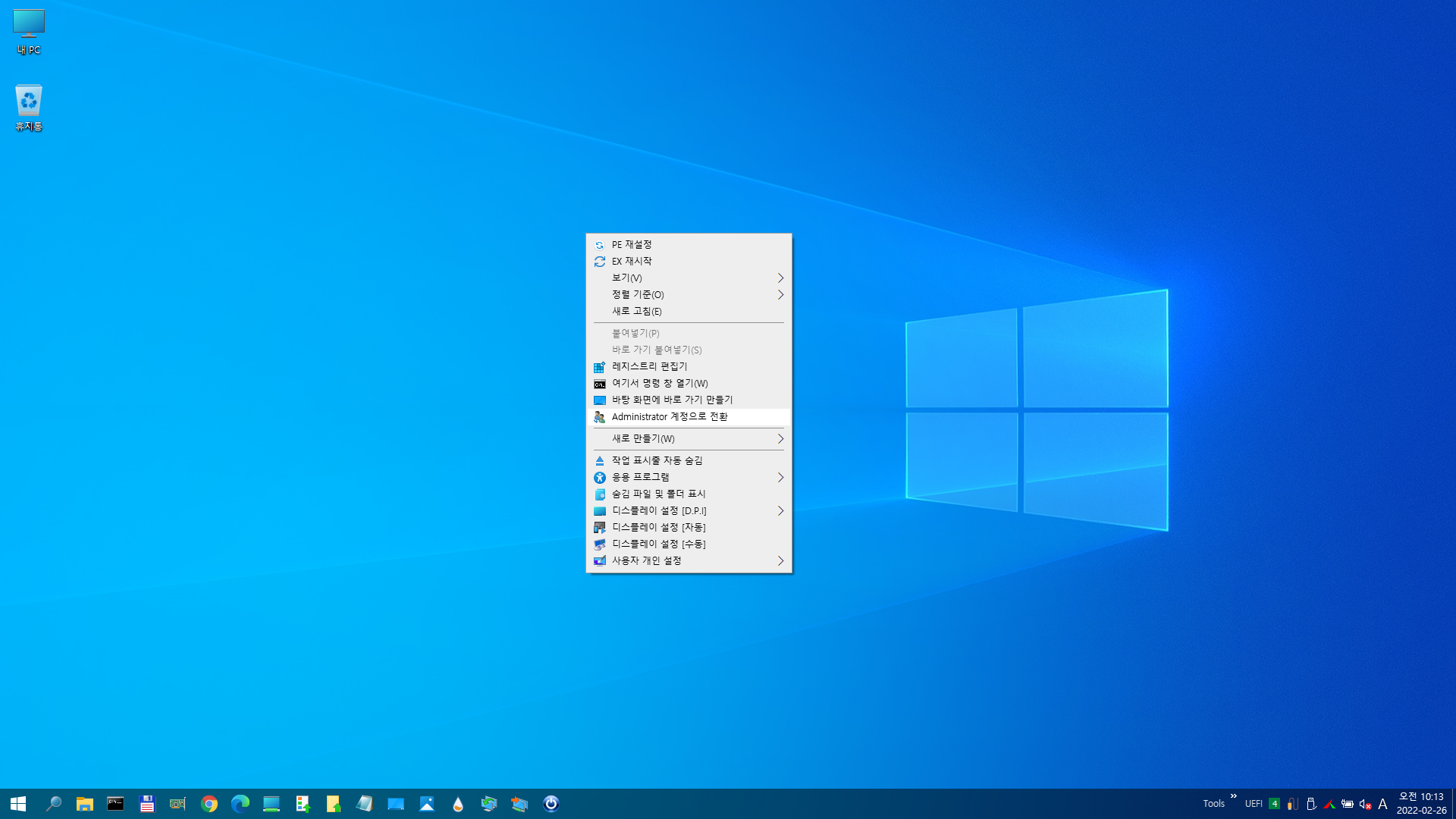
Task: Click the blue power button taskbar icon
Action: coord(551,804)
